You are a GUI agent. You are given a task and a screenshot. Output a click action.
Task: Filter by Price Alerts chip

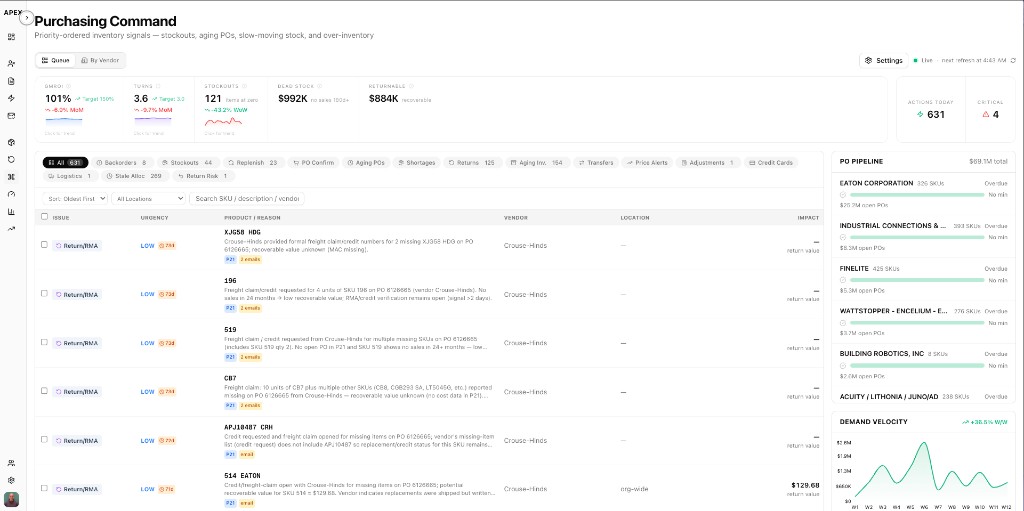(x=647, y=163)
